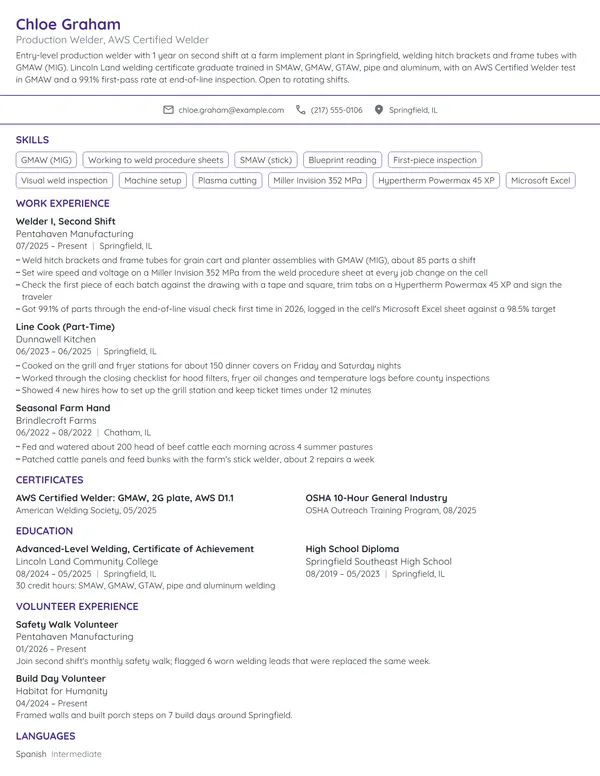Select the First-piece inspection skill tag
Viewport: 600px width, 776px height.
click(435, 160)
